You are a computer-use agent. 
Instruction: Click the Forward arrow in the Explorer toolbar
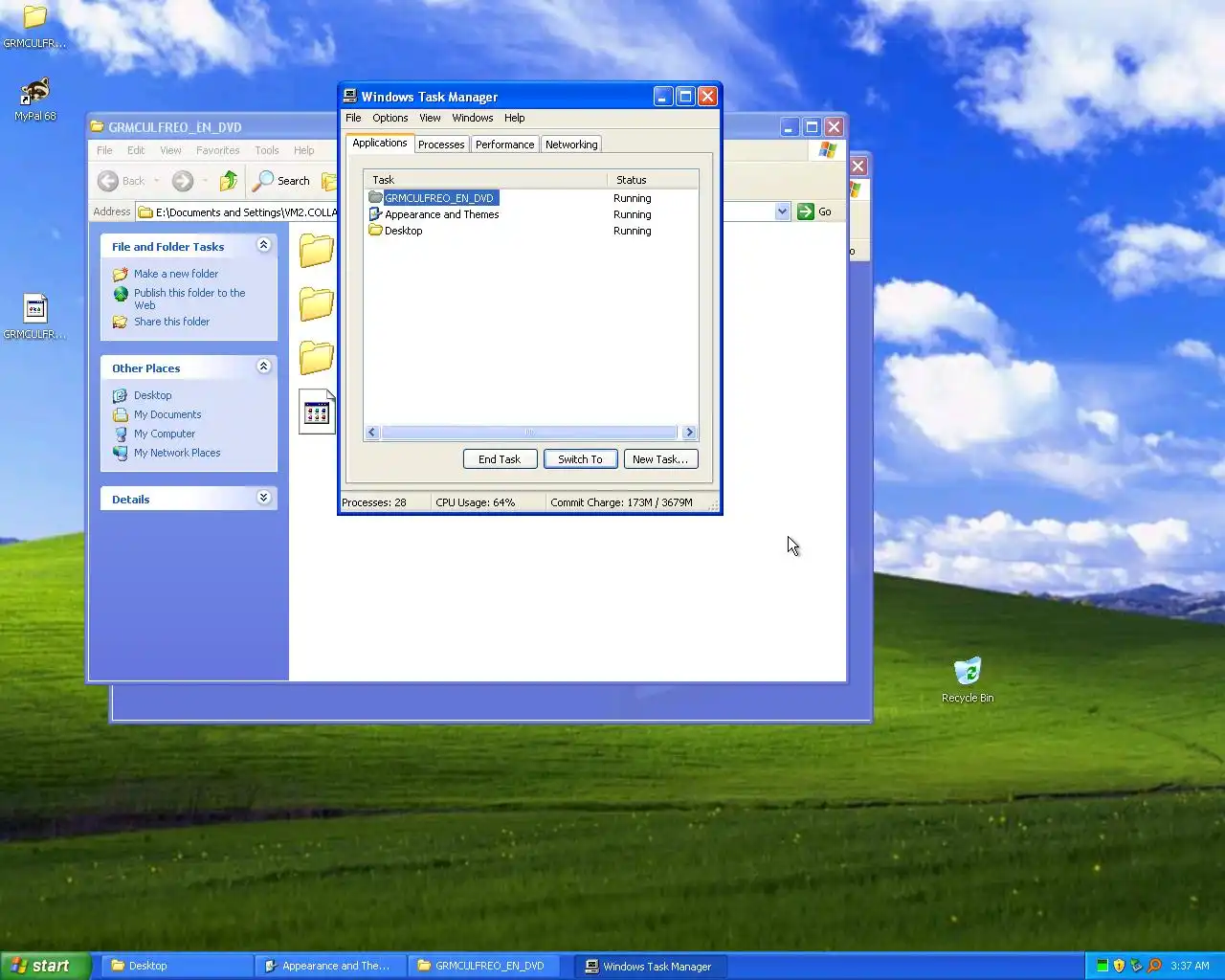(183, 181)
